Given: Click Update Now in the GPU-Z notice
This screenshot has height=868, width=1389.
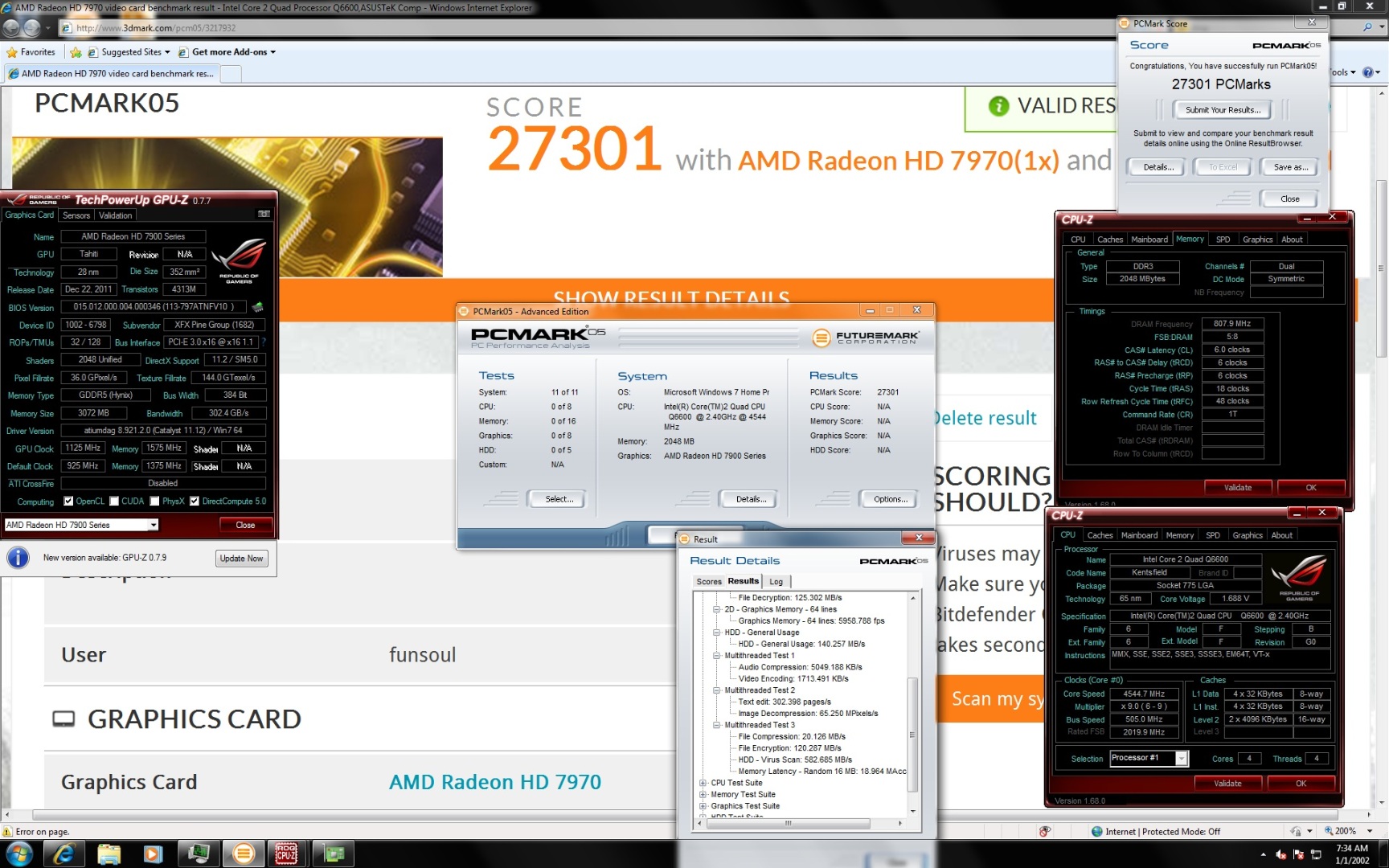Looking at the screenshot, I should [x=241, y=559].
